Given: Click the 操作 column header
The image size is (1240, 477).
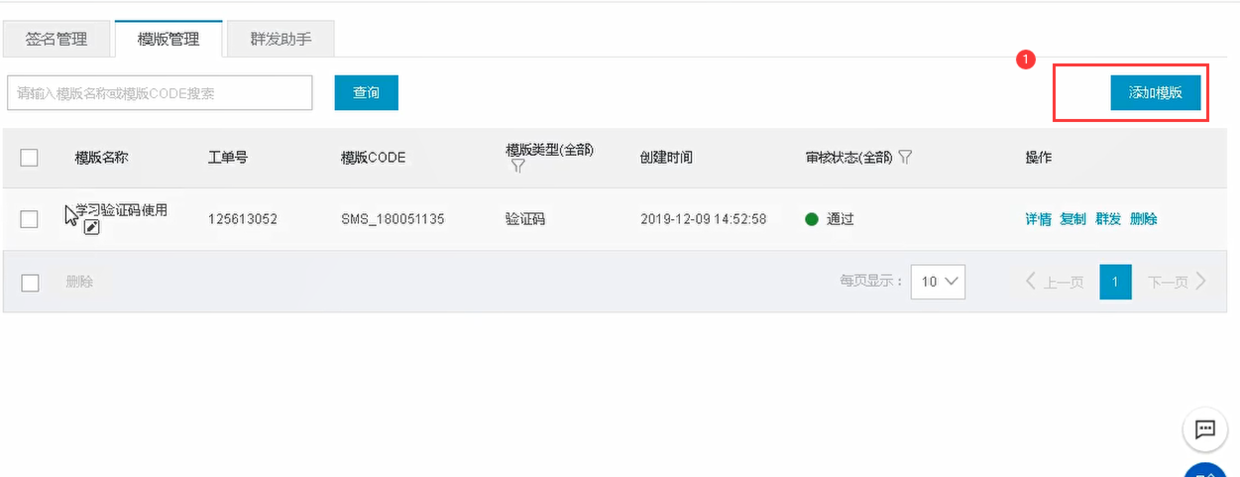Looking at the screenshot, I should pos(1038,157).
